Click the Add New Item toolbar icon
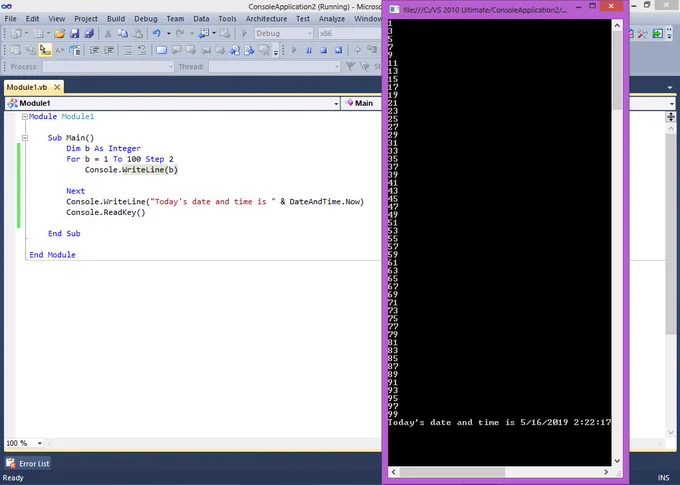 click(x=38, y=33)
